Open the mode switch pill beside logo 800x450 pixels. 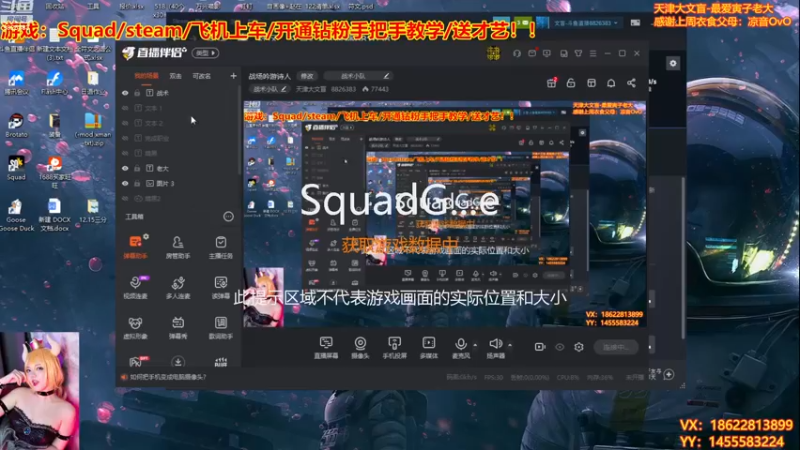(x=205, y=53)
